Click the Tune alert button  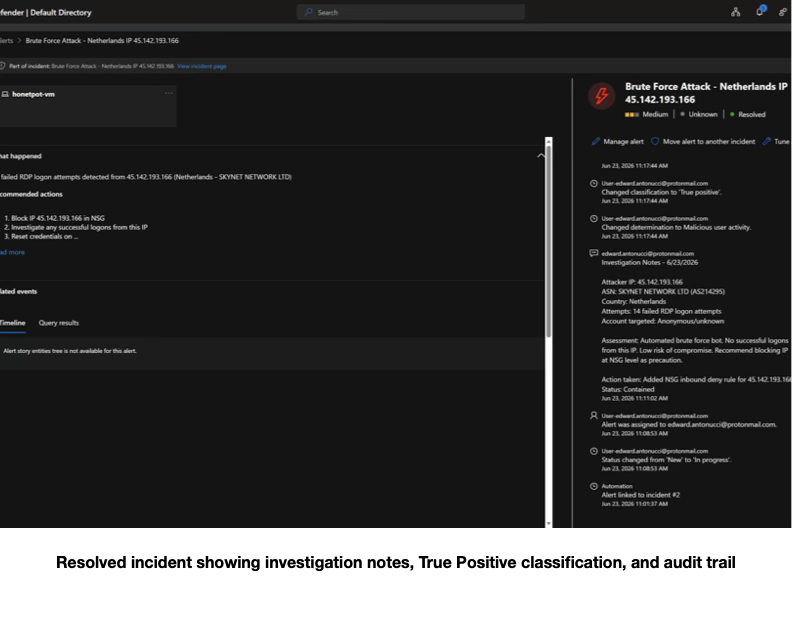click(x=776, y=141)
